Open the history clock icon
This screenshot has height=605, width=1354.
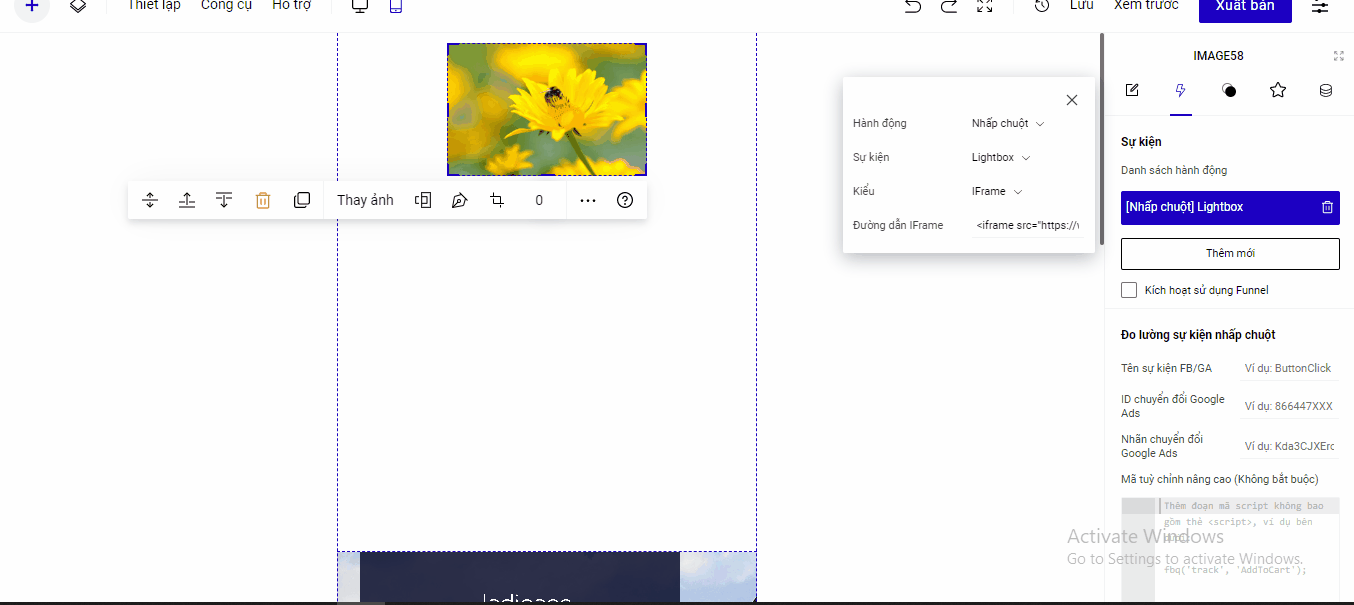1042,6
